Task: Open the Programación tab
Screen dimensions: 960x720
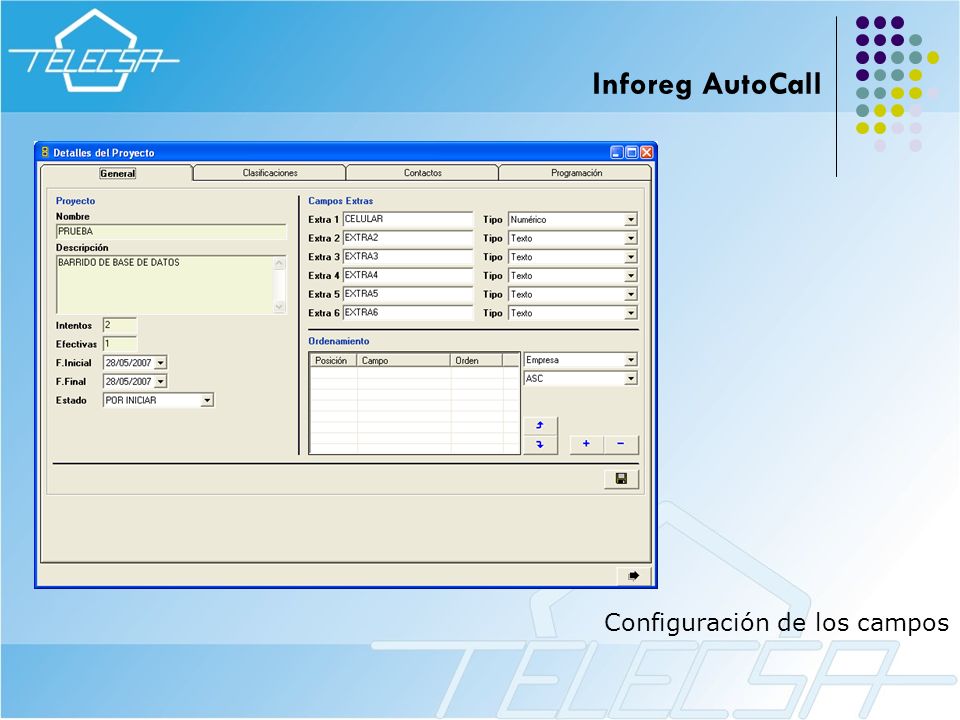Action: pyautogui.click(x=576, y=173)
